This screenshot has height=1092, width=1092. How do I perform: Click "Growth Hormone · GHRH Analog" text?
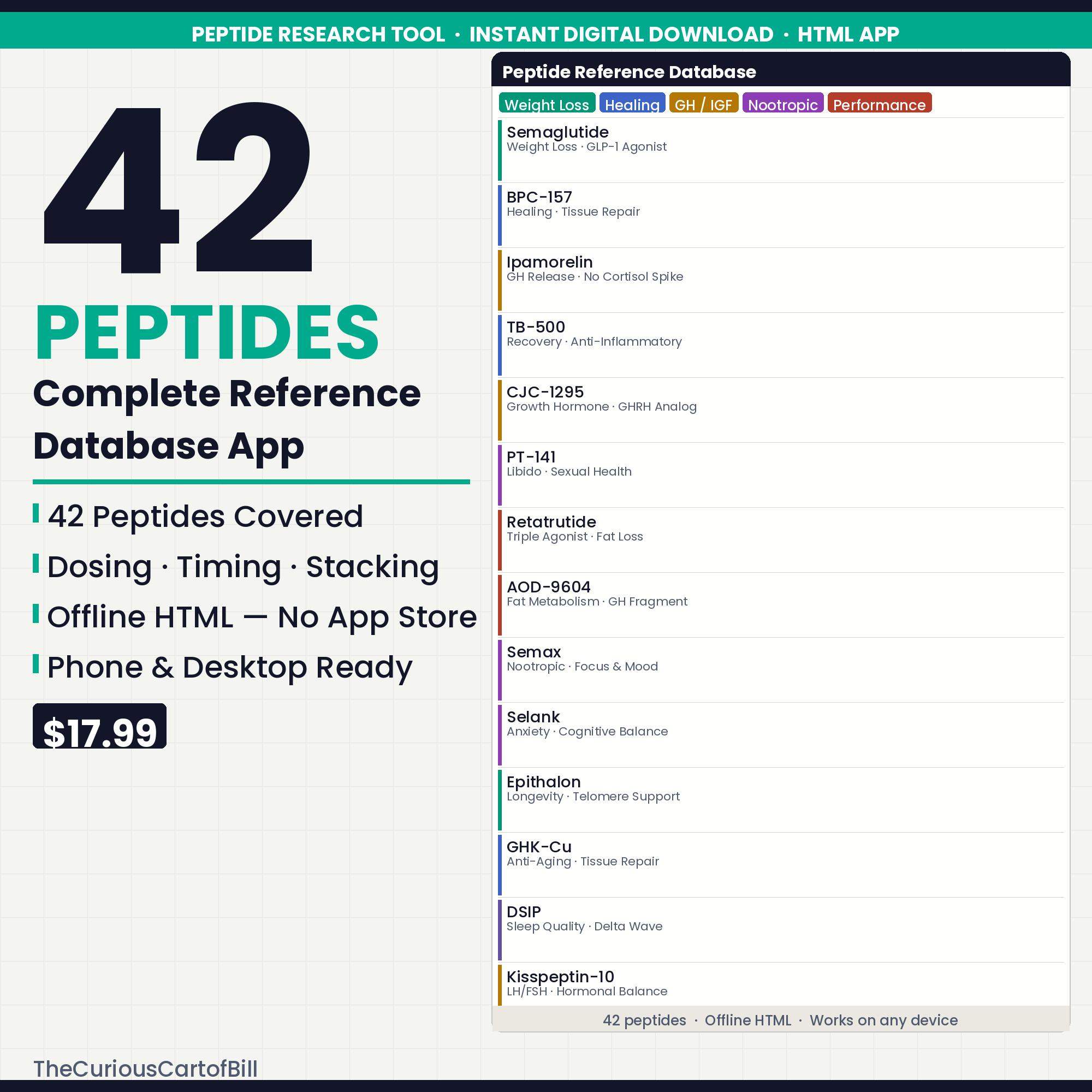(x=601, y=407)
